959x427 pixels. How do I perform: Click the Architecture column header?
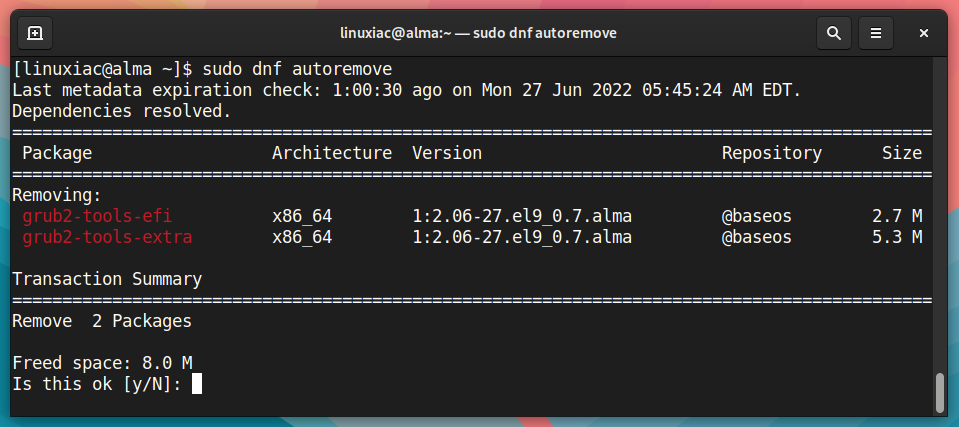tap(332, 153)
